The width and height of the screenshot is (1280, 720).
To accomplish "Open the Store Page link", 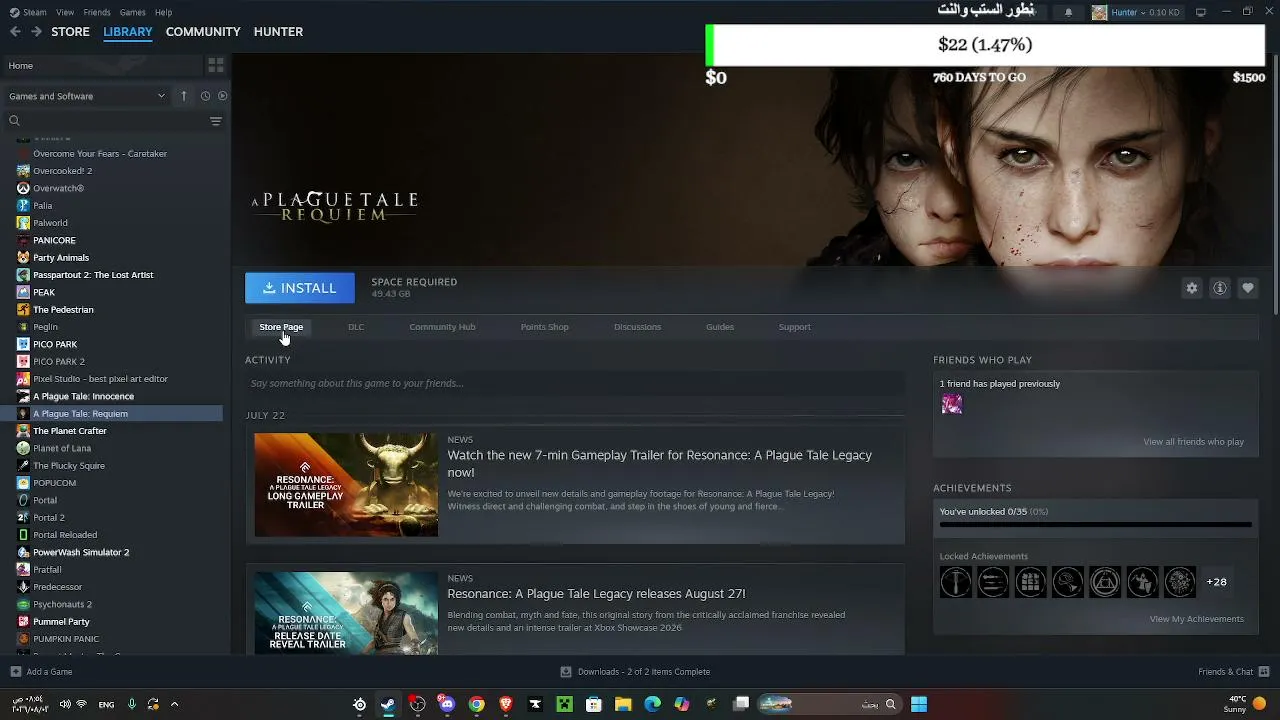I will click(x=281, y=327).
